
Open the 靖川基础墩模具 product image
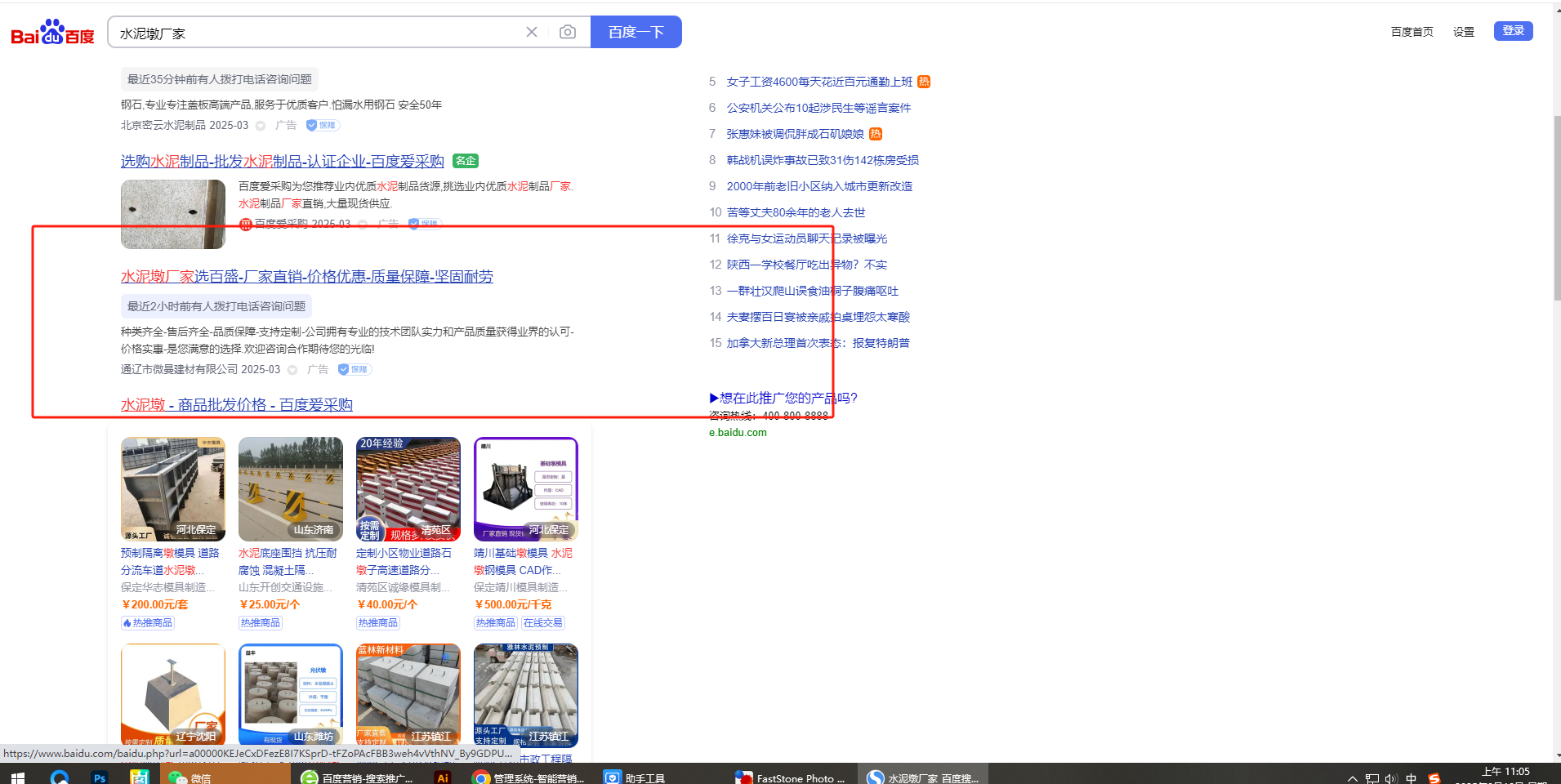[x=526, y=489]
